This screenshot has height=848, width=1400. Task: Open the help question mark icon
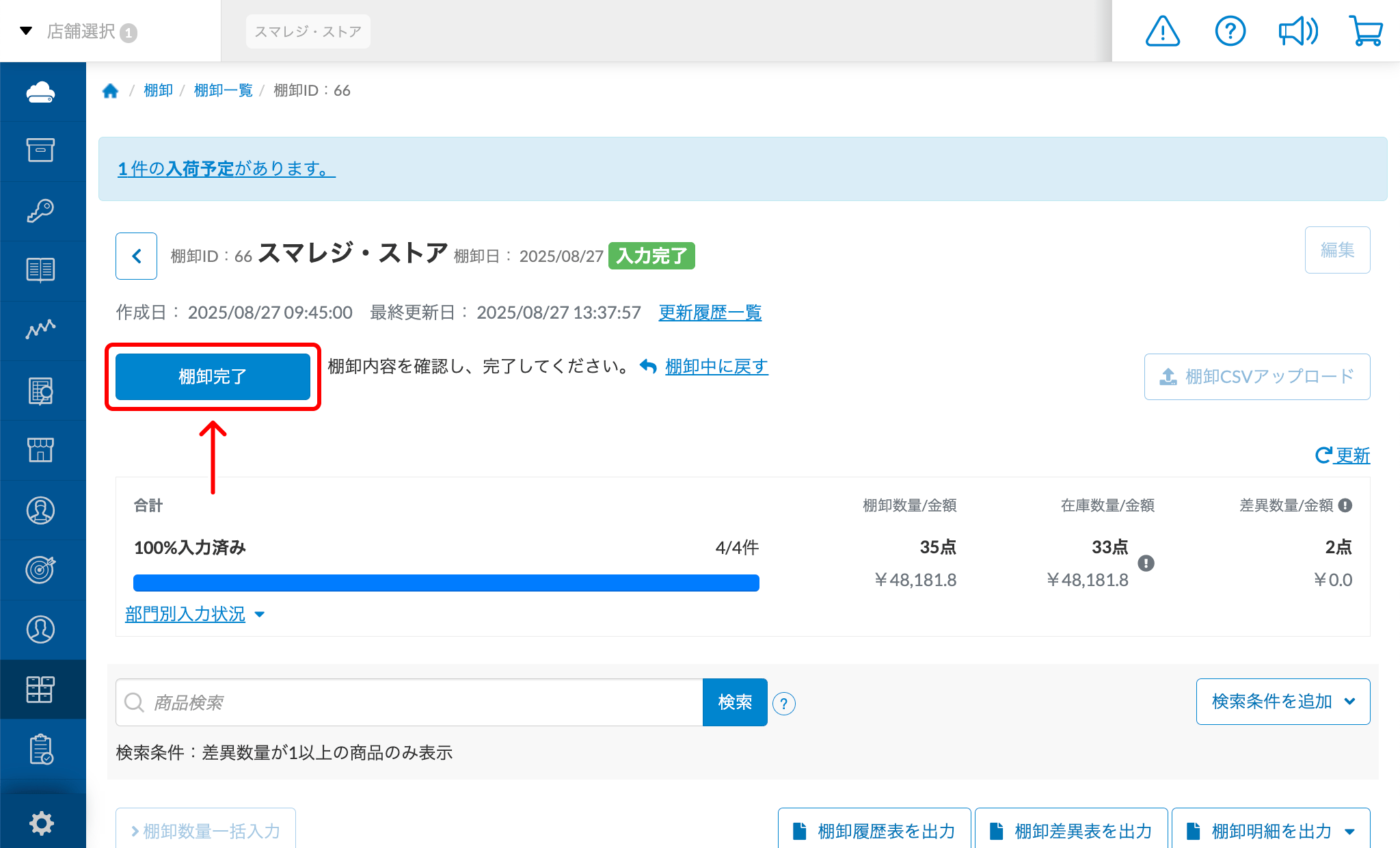point(1230,31)
